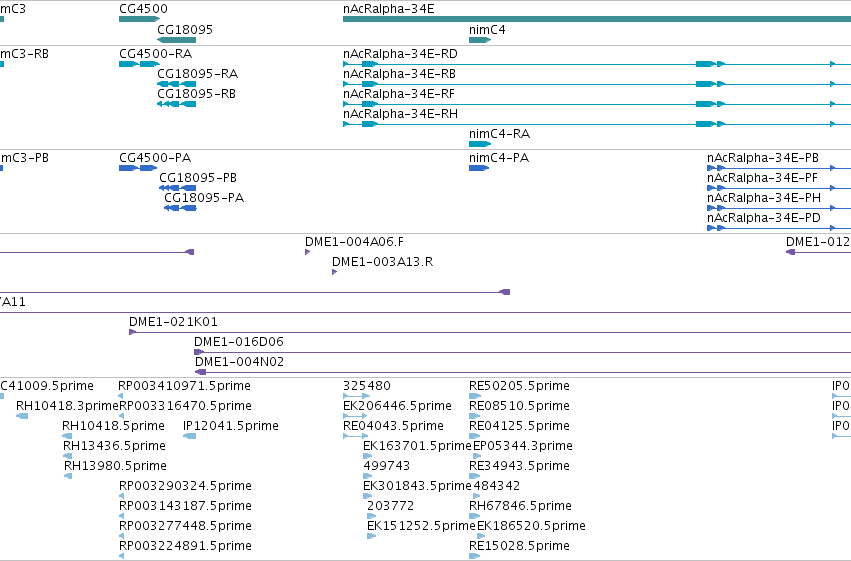
Task: Click transcript nAcRalpha-34E-RF
Action: [x=597, y=104]
